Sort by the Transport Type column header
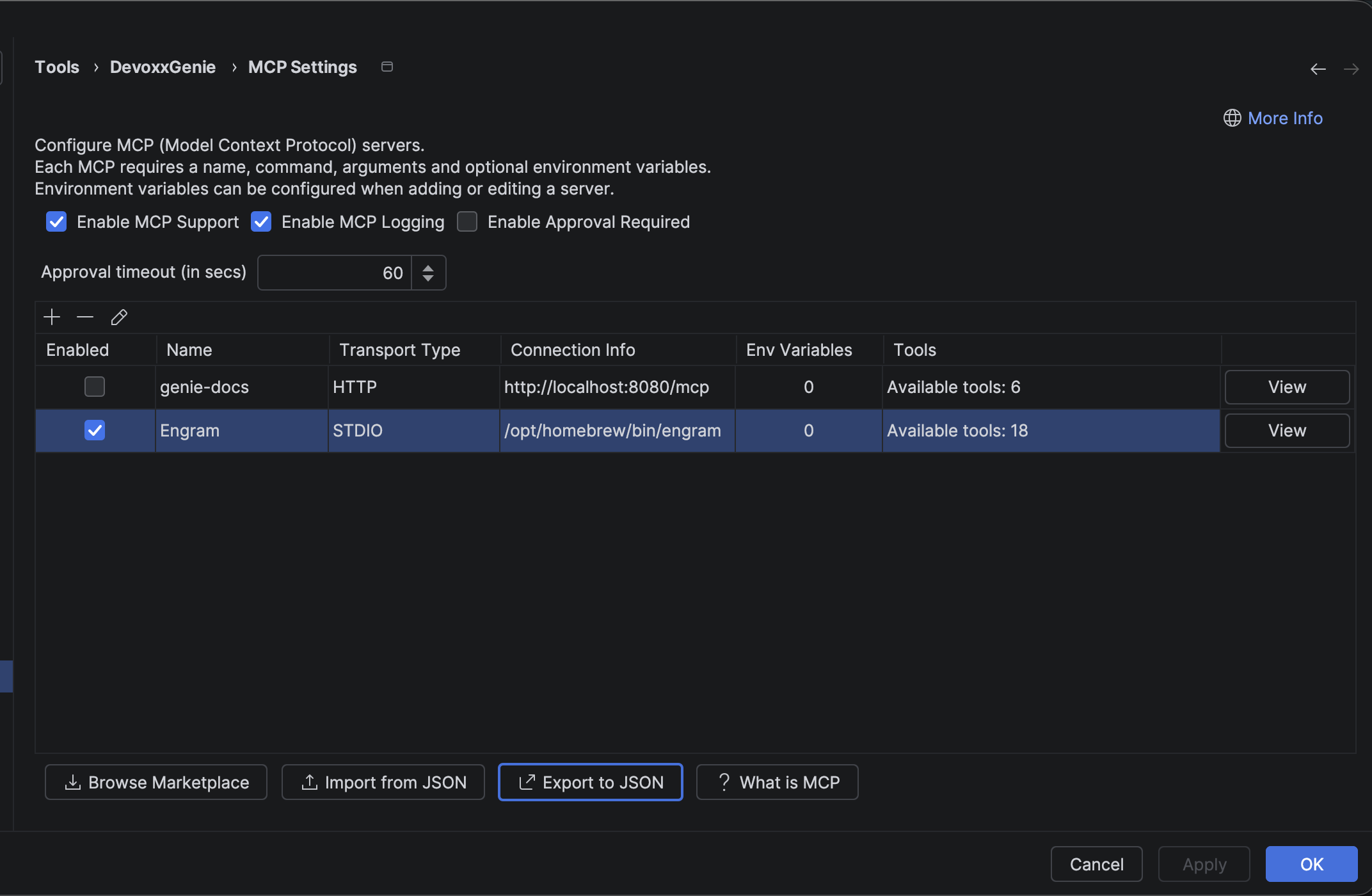The image size is (1372, 896). click(415, 349)
